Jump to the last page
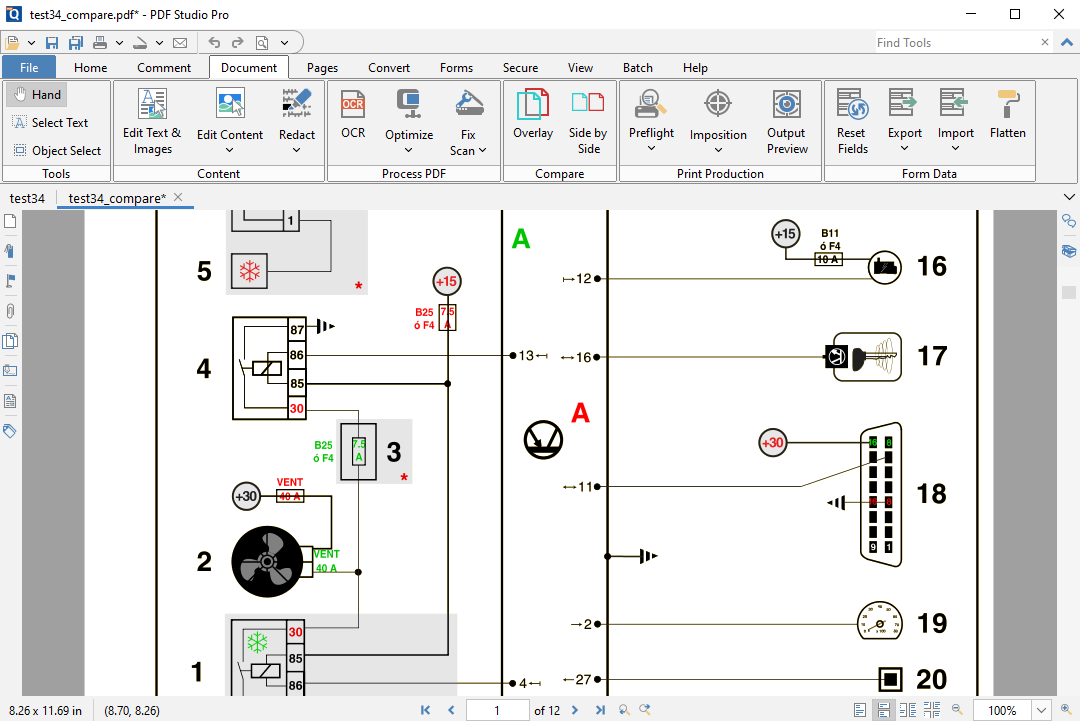The image size is (1080, 721). pos(600,710)
